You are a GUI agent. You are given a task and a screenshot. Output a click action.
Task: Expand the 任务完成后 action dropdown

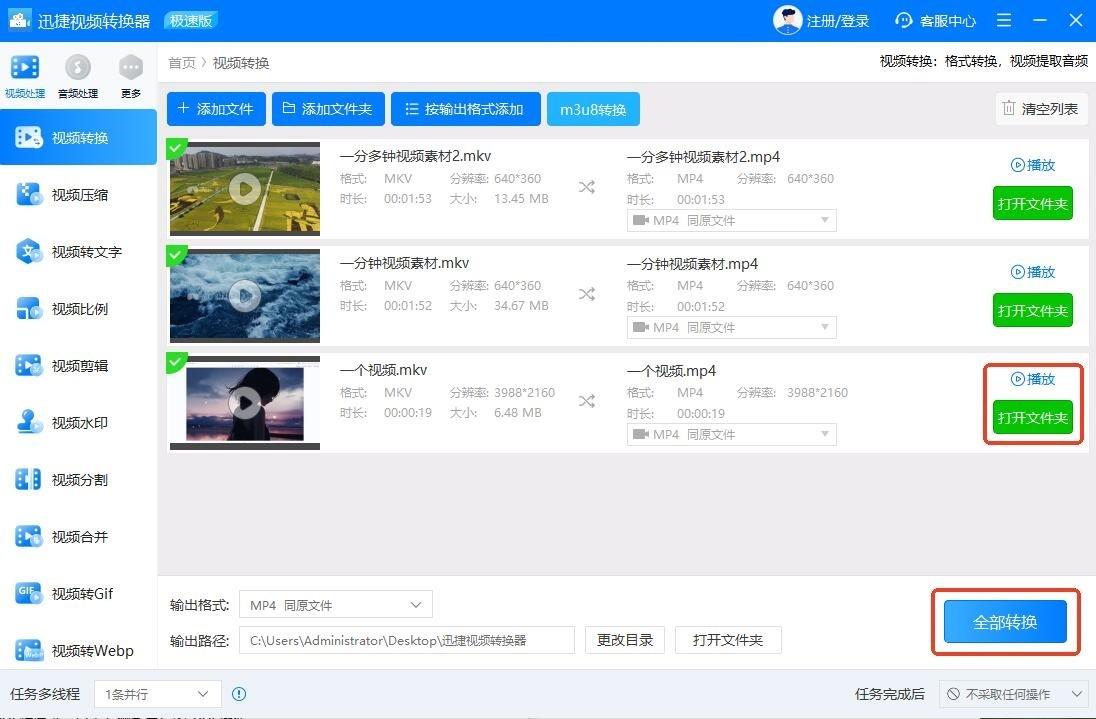click(1014, 694)
